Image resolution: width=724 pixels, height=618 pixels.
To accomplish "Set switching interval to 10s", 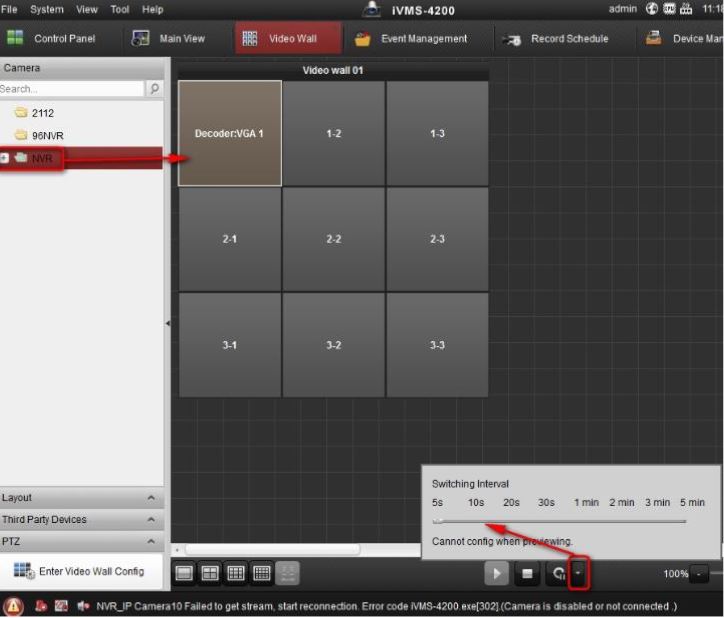I will 476,502.
